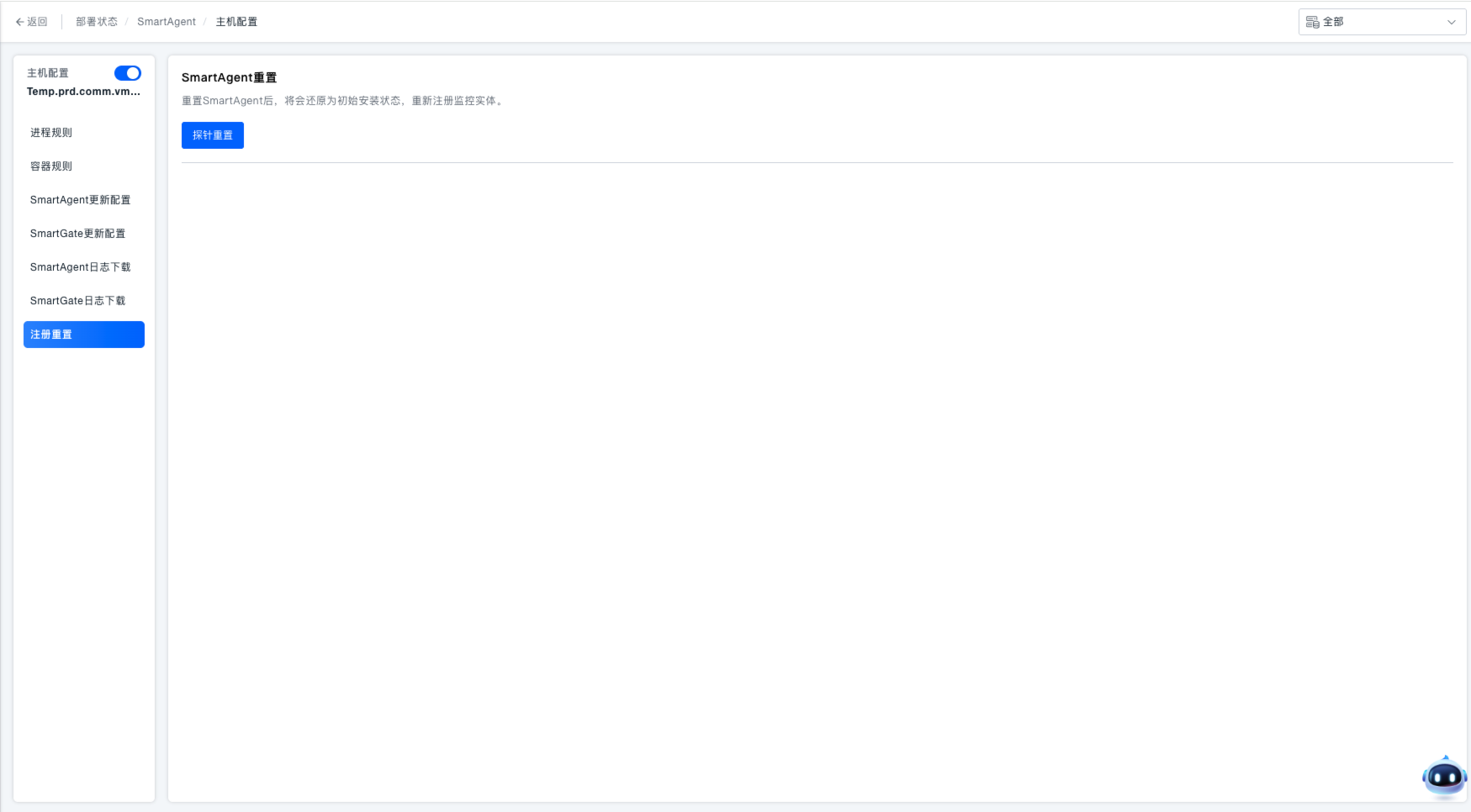
Task: Select 进程规则 in the sidebar
Action: pos(51,133)
